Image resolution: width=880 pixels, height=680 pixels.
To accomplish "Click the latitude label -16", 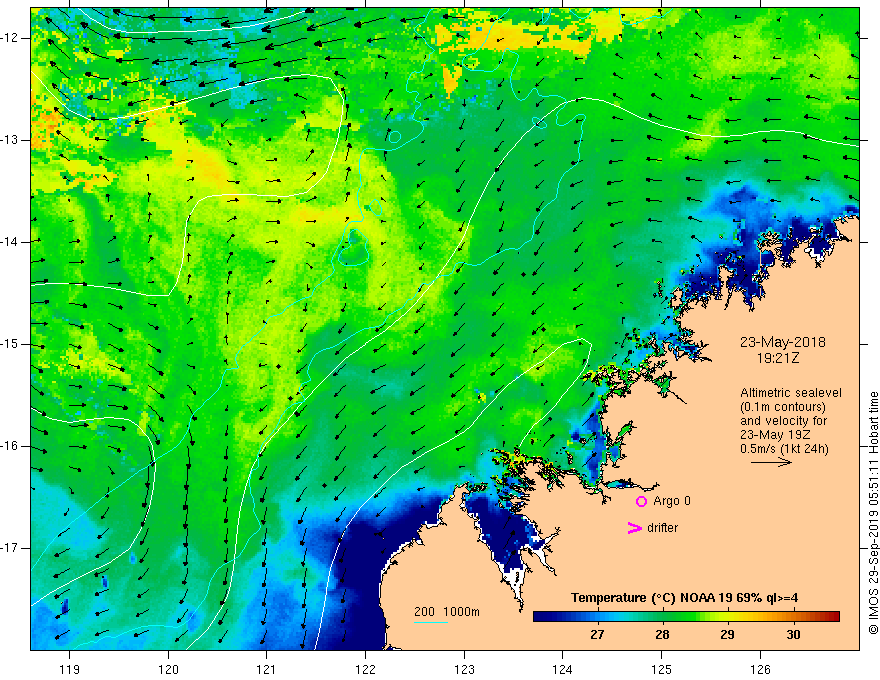I will pos(11,447).
